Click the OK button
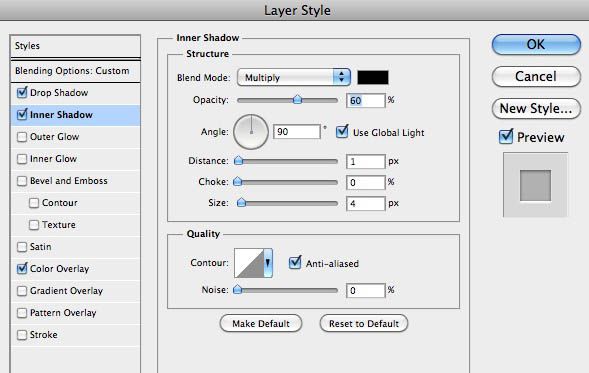The height and width of the screenshot is (373, 589). click(536, 45)
